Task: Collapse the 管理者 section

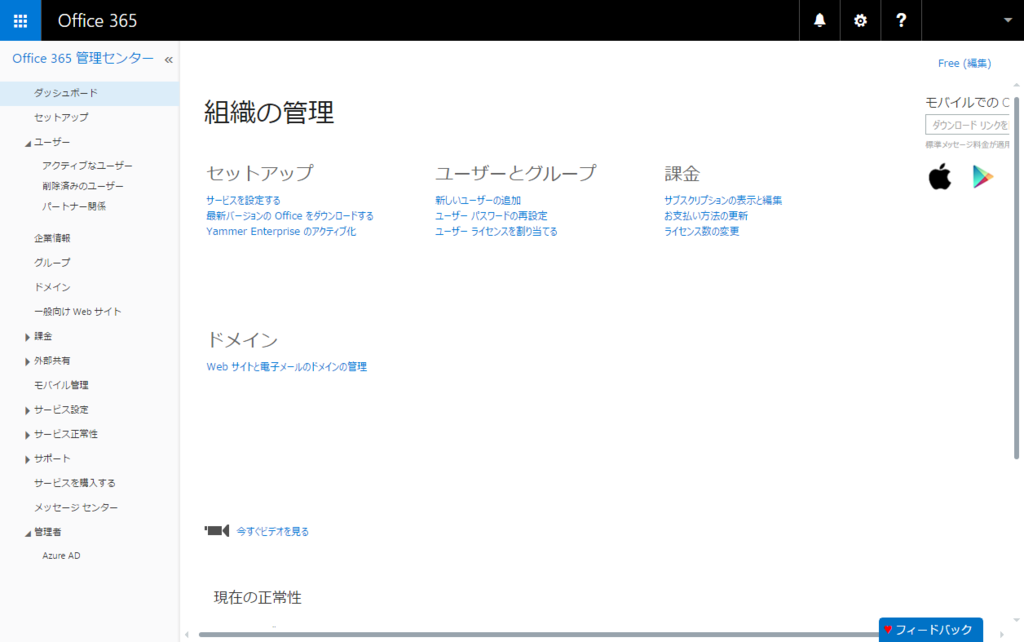Action: (x=27, y=533)
